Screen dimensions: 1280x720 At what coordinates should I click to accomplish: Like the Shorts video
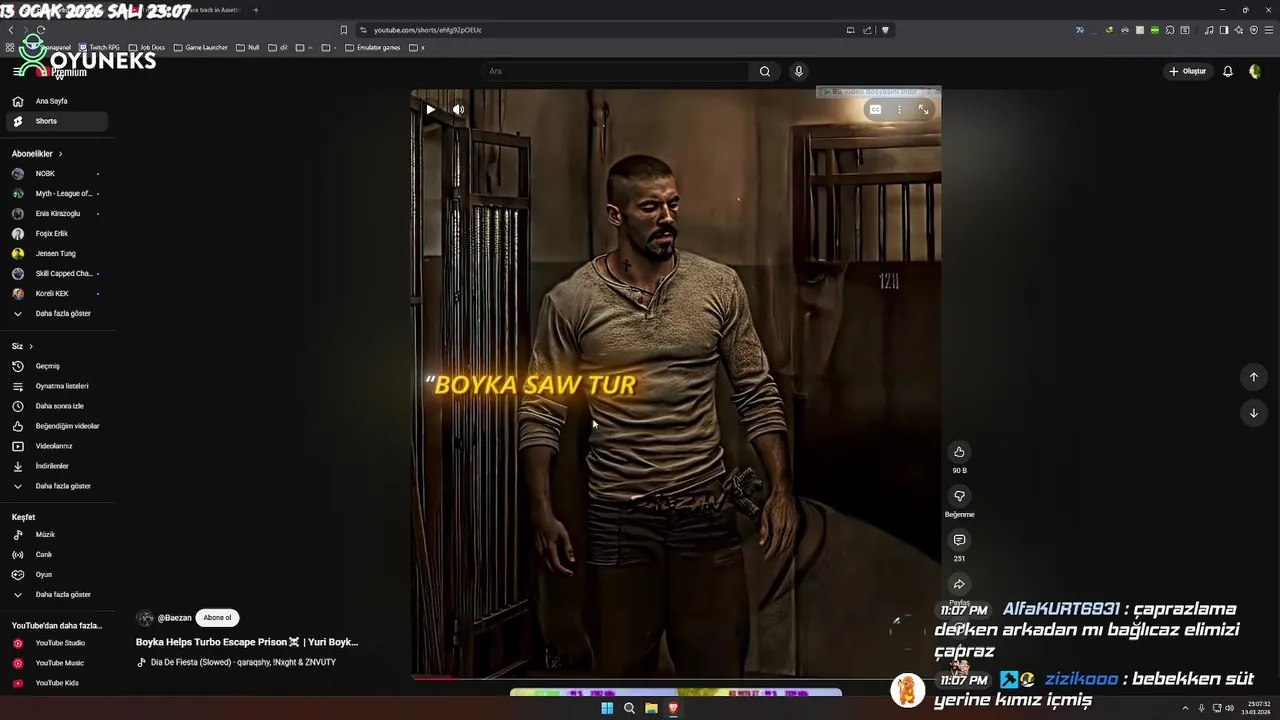(959, 452)
